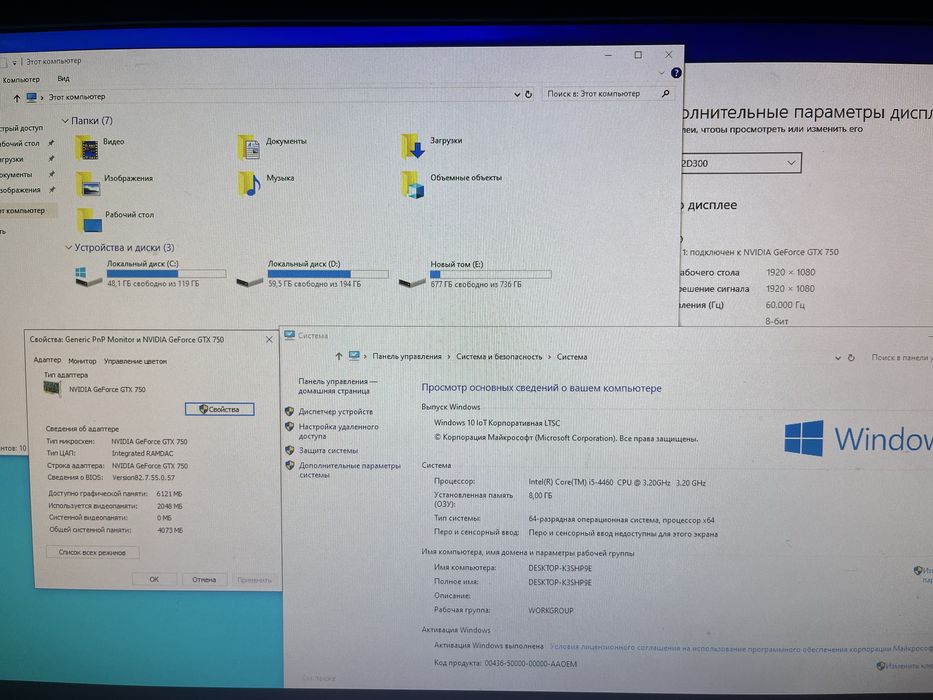Open Дополнительные параметры системы link
The width and height of the screenshot is (933, 700).
(x=349, y=470)
